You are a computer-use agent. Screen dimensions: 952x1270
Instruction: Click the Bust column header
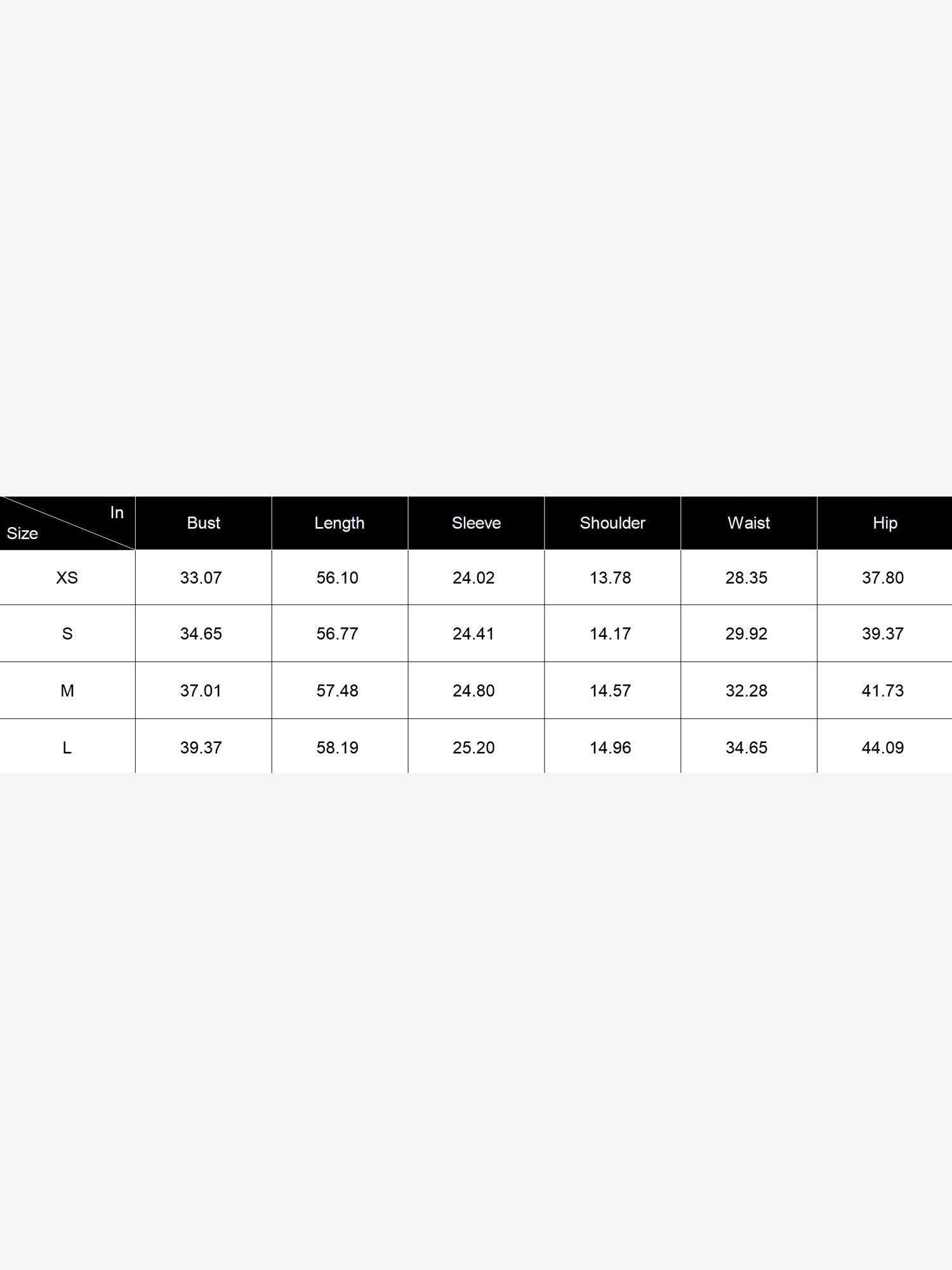203,523
